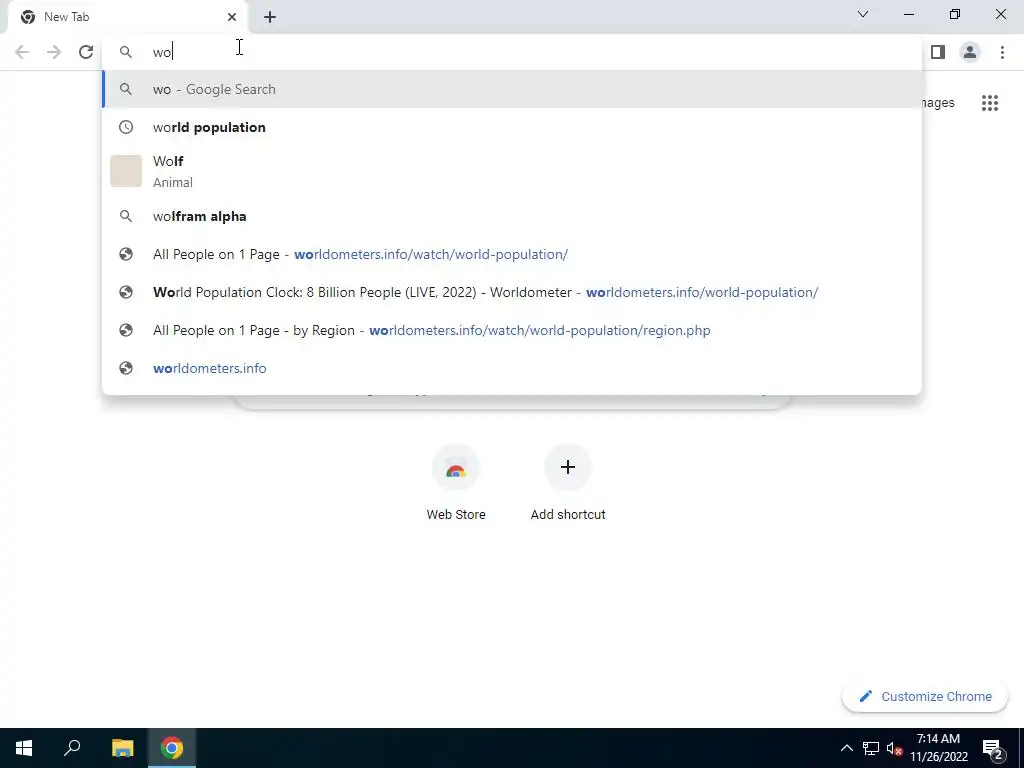1024x768 pixels.
Task: Open Chrome three-dot menu
Action: (1002, 52)
